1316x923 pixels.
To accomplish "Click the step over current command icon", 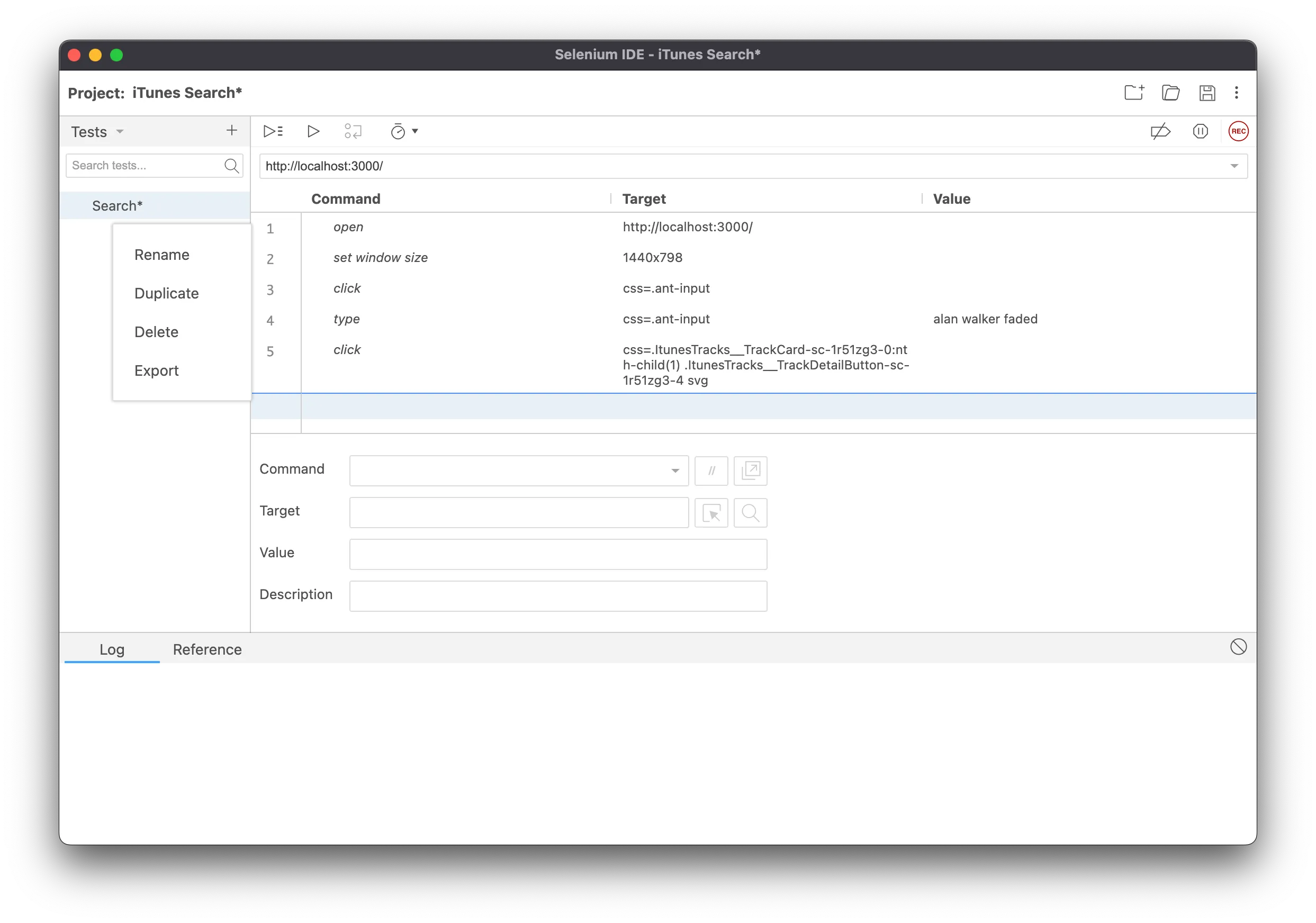I will [353, 131].
